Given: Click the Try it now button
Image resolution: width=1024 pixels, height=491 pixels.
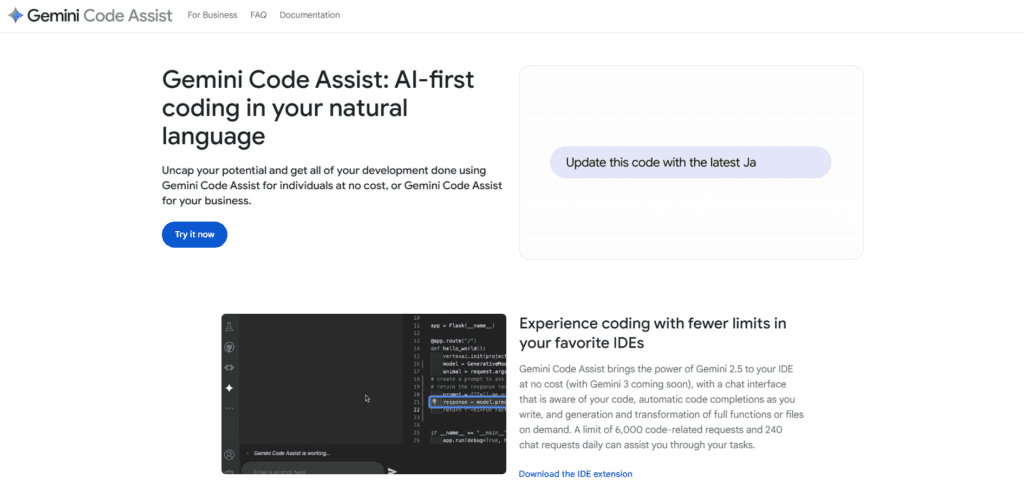Looking at the screenshot, I should [x=195, y=234].
